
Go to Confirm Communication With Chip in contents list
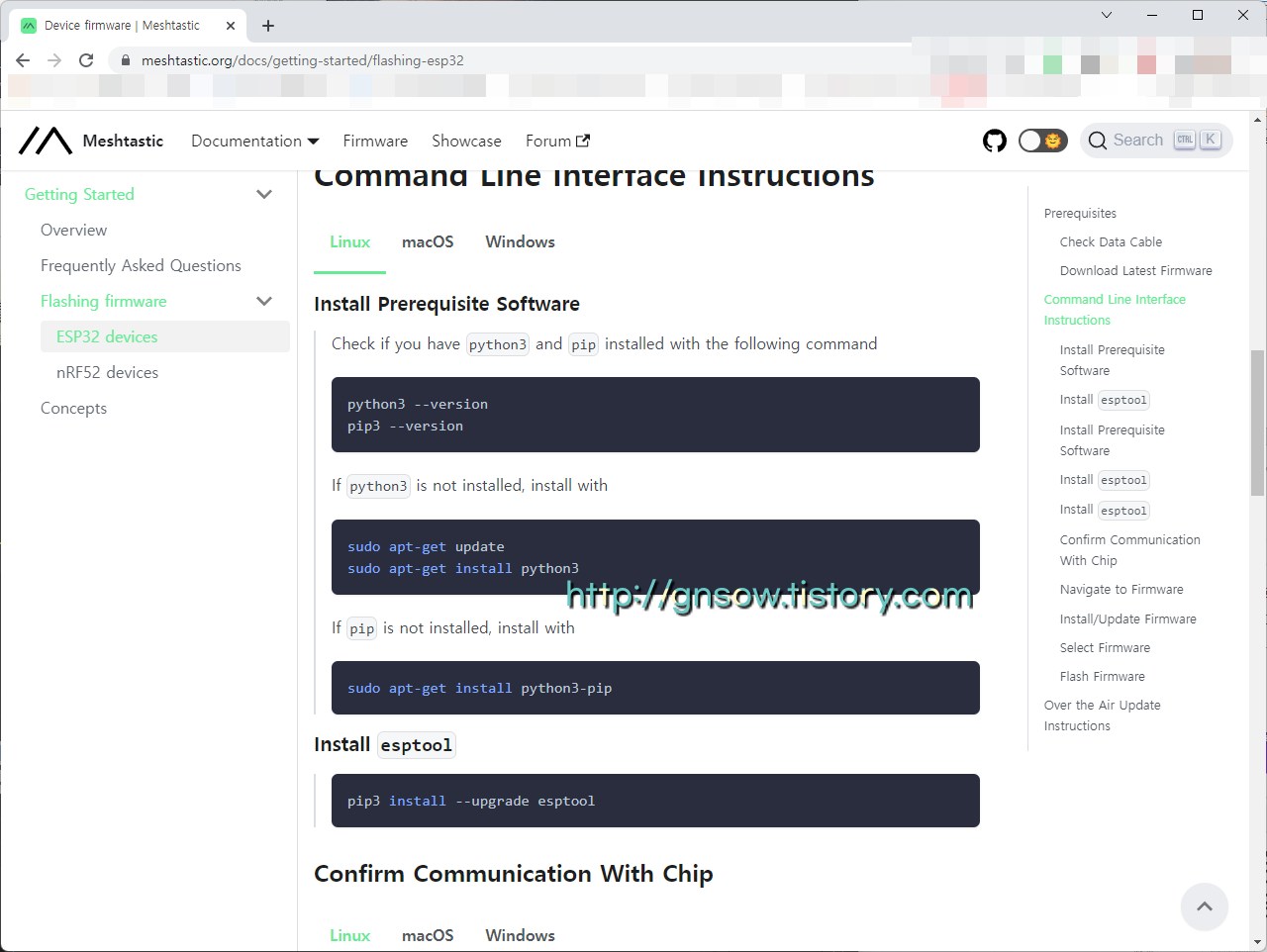(1130, 550)
